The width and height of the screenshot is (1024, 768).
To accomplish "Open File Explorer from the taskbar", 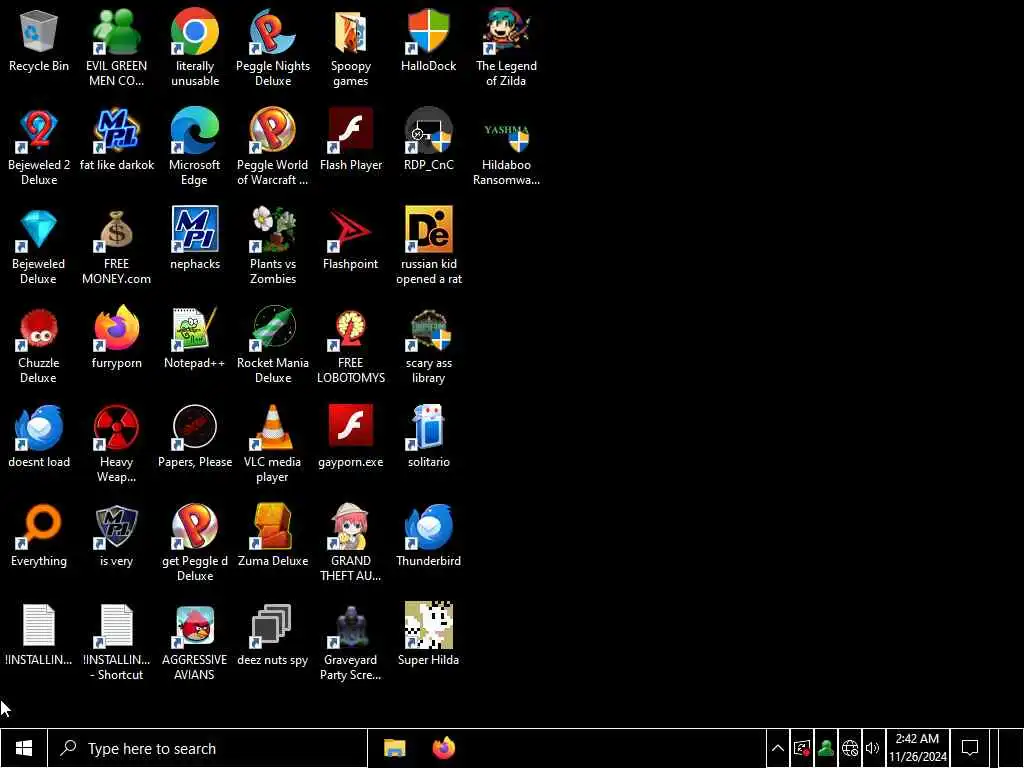I will pyautogui.click(x=394, y=748).
